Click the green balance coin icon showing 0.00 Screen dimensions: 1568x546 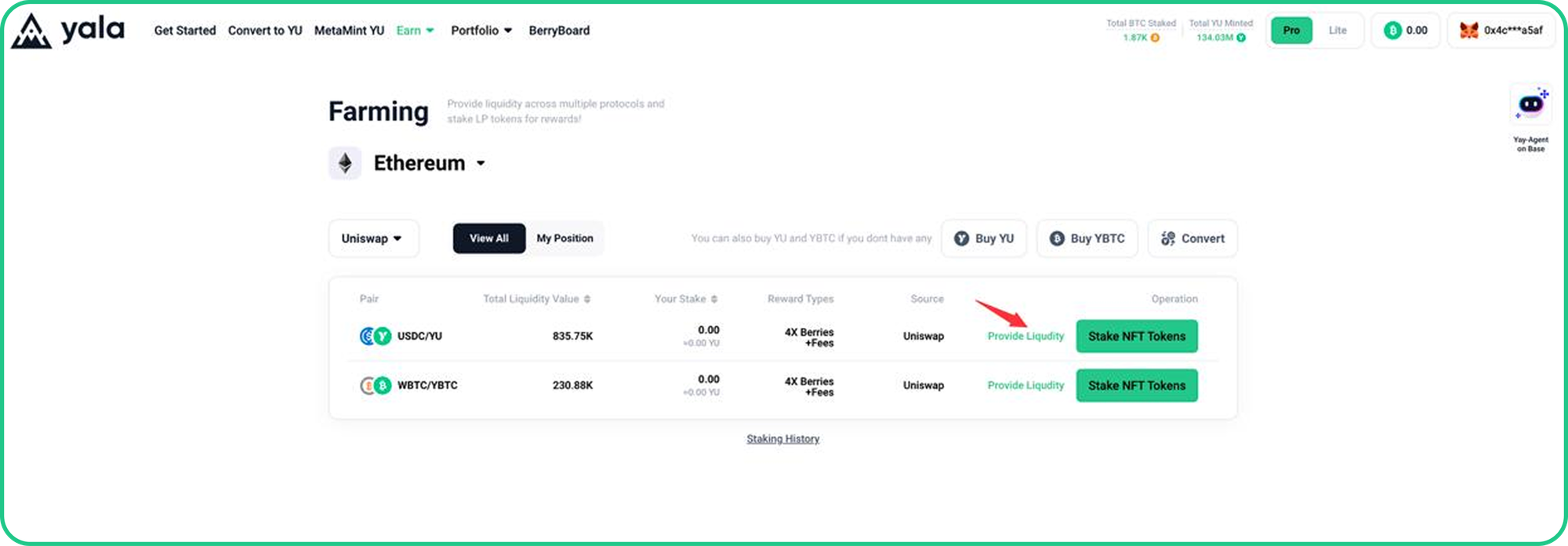(1392, 31)
